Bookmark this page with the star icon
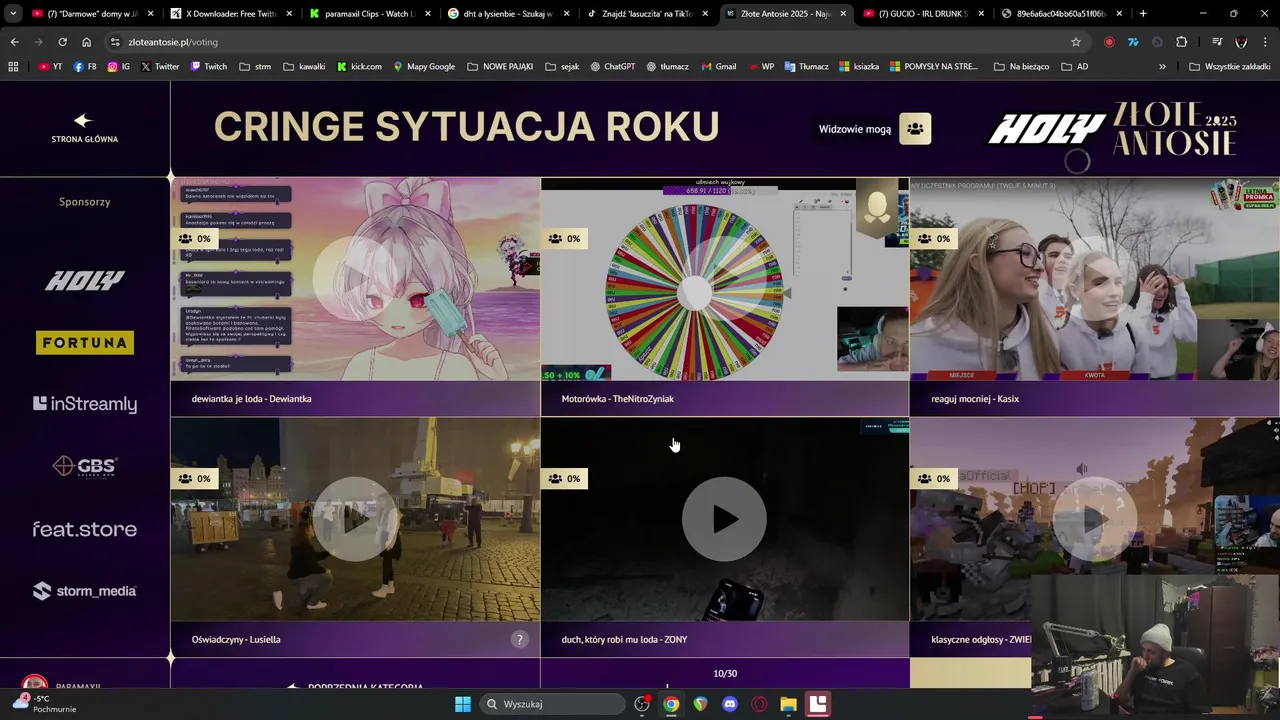 tap(1076, 42)
